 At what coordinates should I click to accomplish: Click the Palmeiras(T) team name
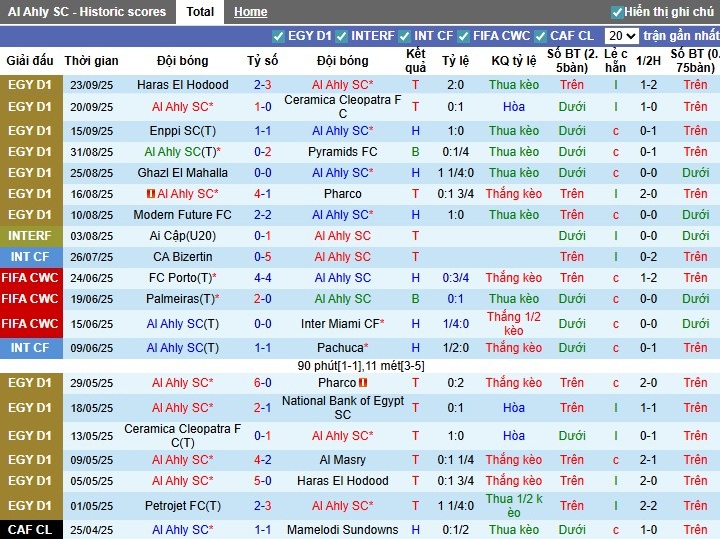click(182, 299)
